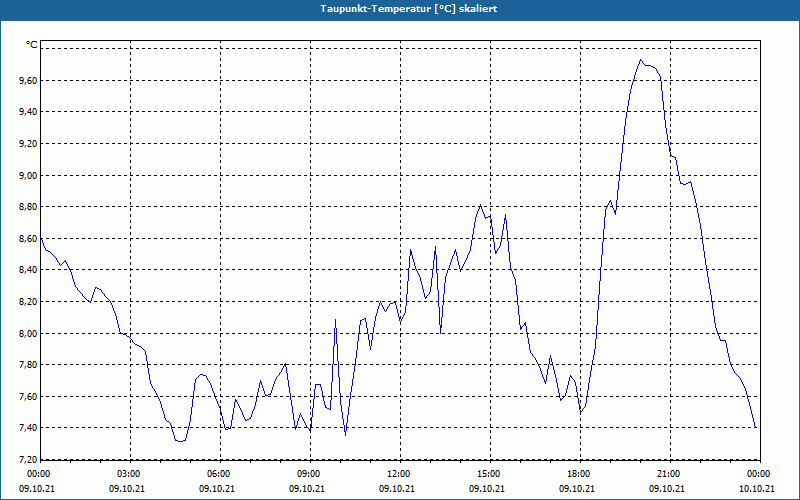Click the '8,40' axis label

pyautogui.click(x=28, y=270)
